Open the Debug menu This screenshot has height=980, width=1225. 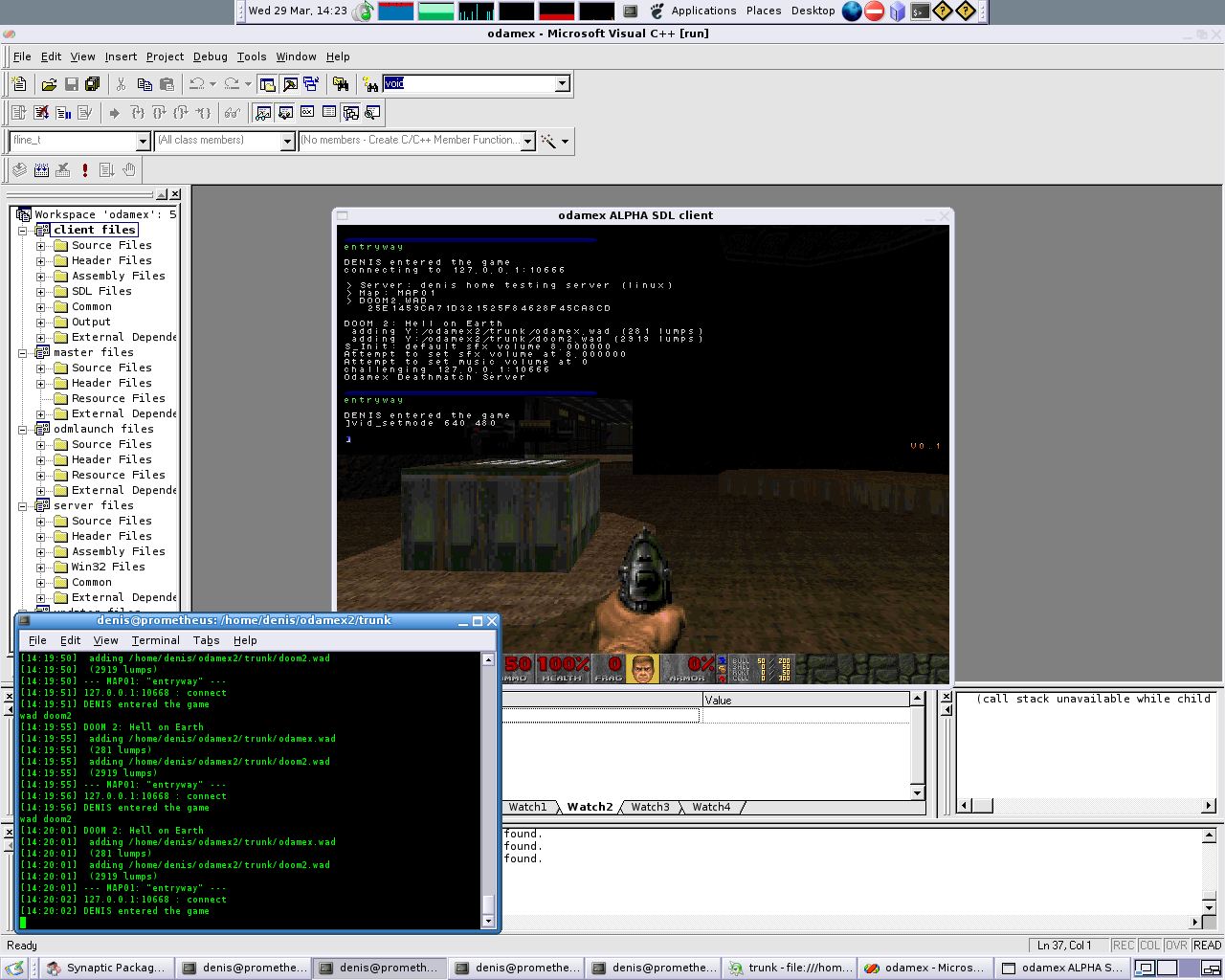coord(211,56)
